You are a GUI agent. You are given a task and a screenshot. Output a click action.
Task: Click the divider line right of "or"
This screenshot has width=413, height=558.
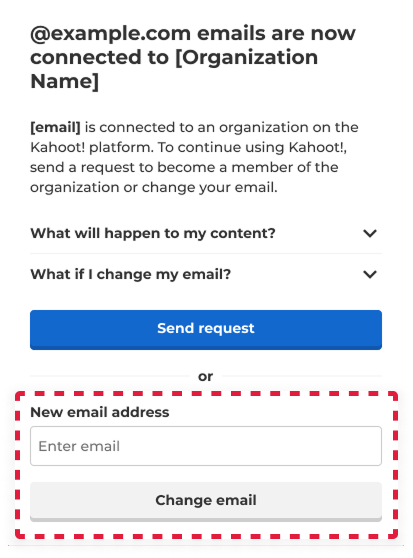click(302, 376)
